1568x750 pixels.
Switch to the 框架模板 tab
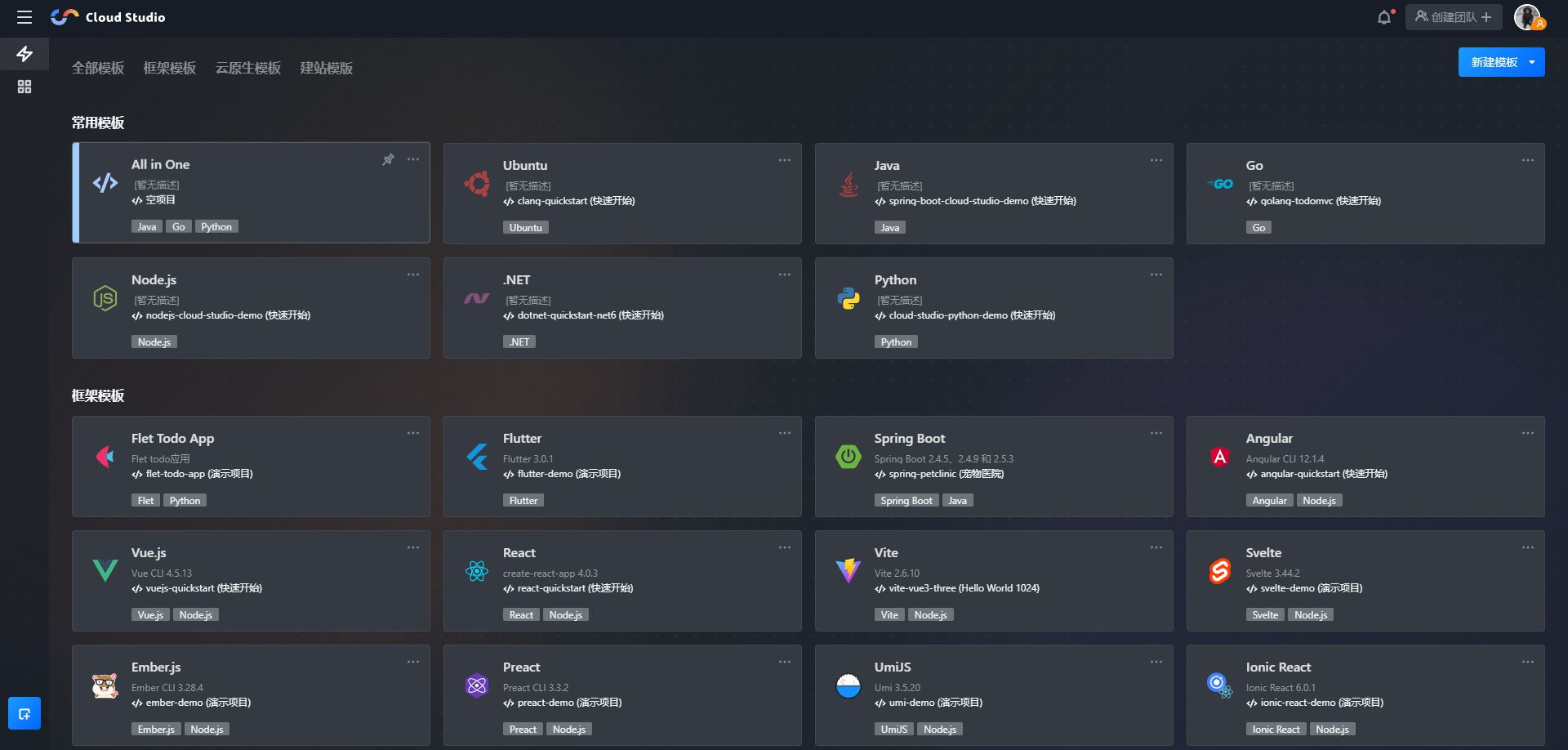170,68
